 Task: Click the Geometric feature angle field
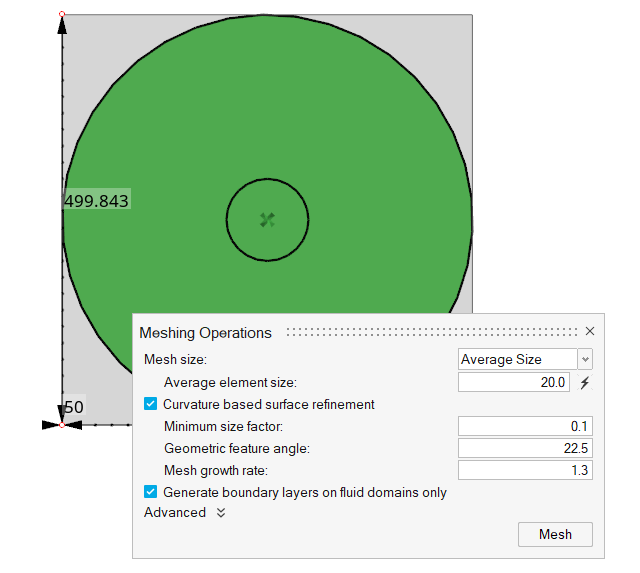(x=524, y=448)
